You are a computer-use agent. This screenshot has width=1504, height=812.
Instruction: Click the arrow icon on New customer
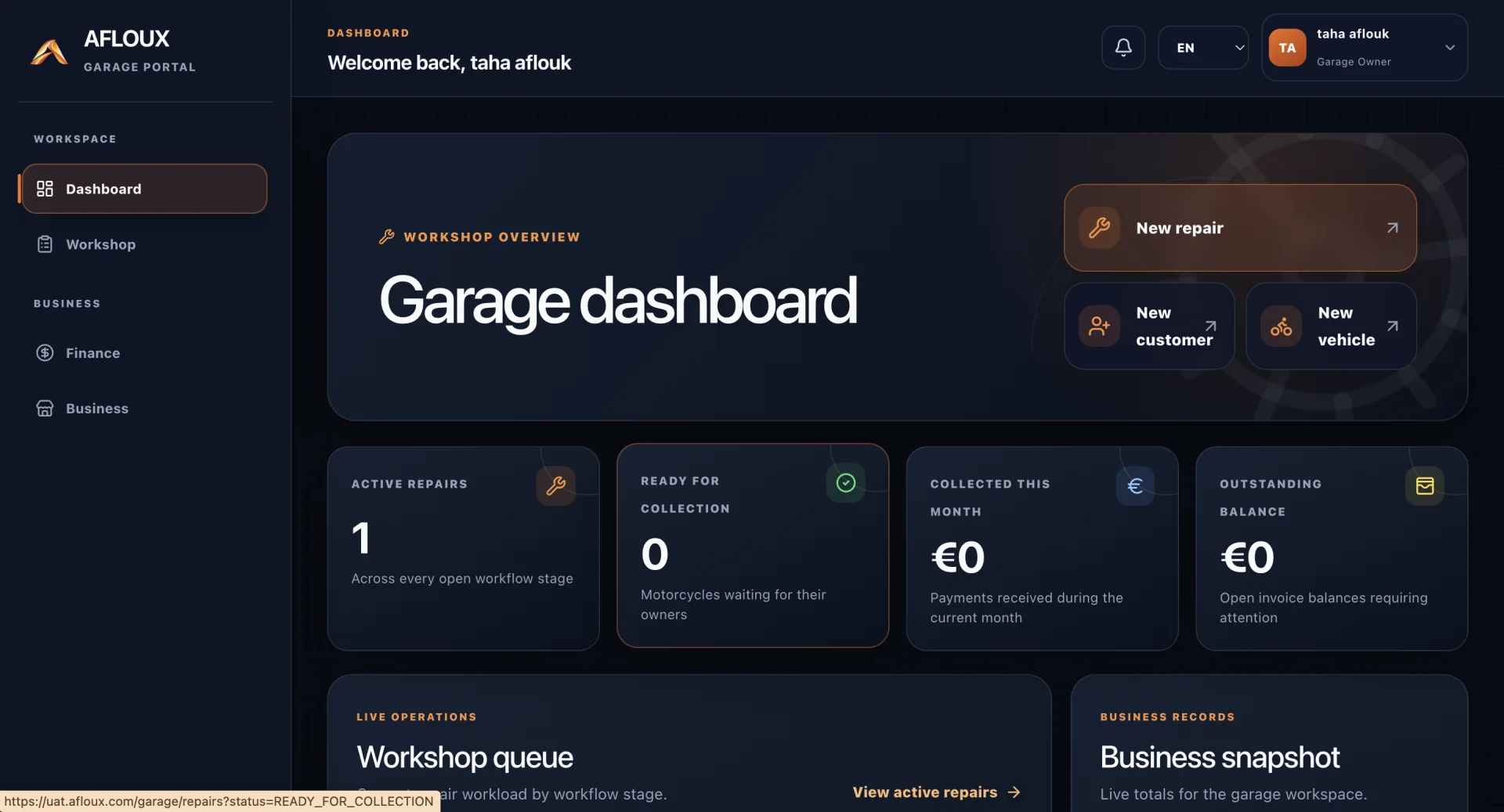[x=1210, y=326]
